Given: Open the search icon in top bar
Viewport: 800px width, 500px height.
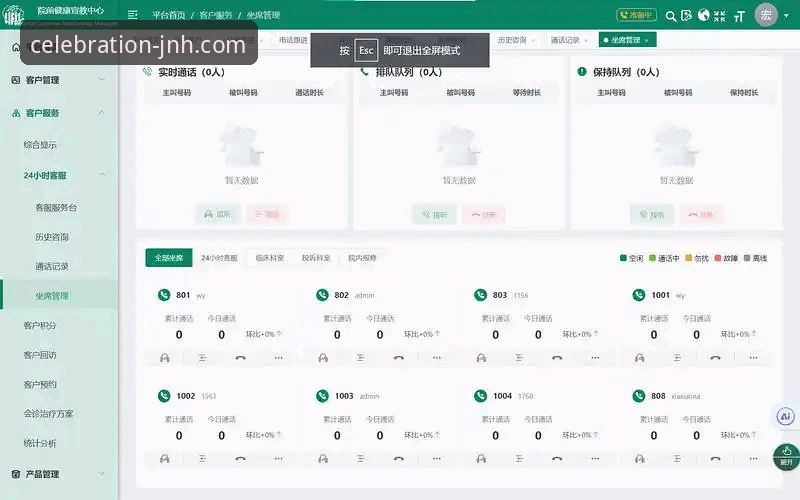Looking at the screenshot, I should pyautogui.click(x=671, y=16).
